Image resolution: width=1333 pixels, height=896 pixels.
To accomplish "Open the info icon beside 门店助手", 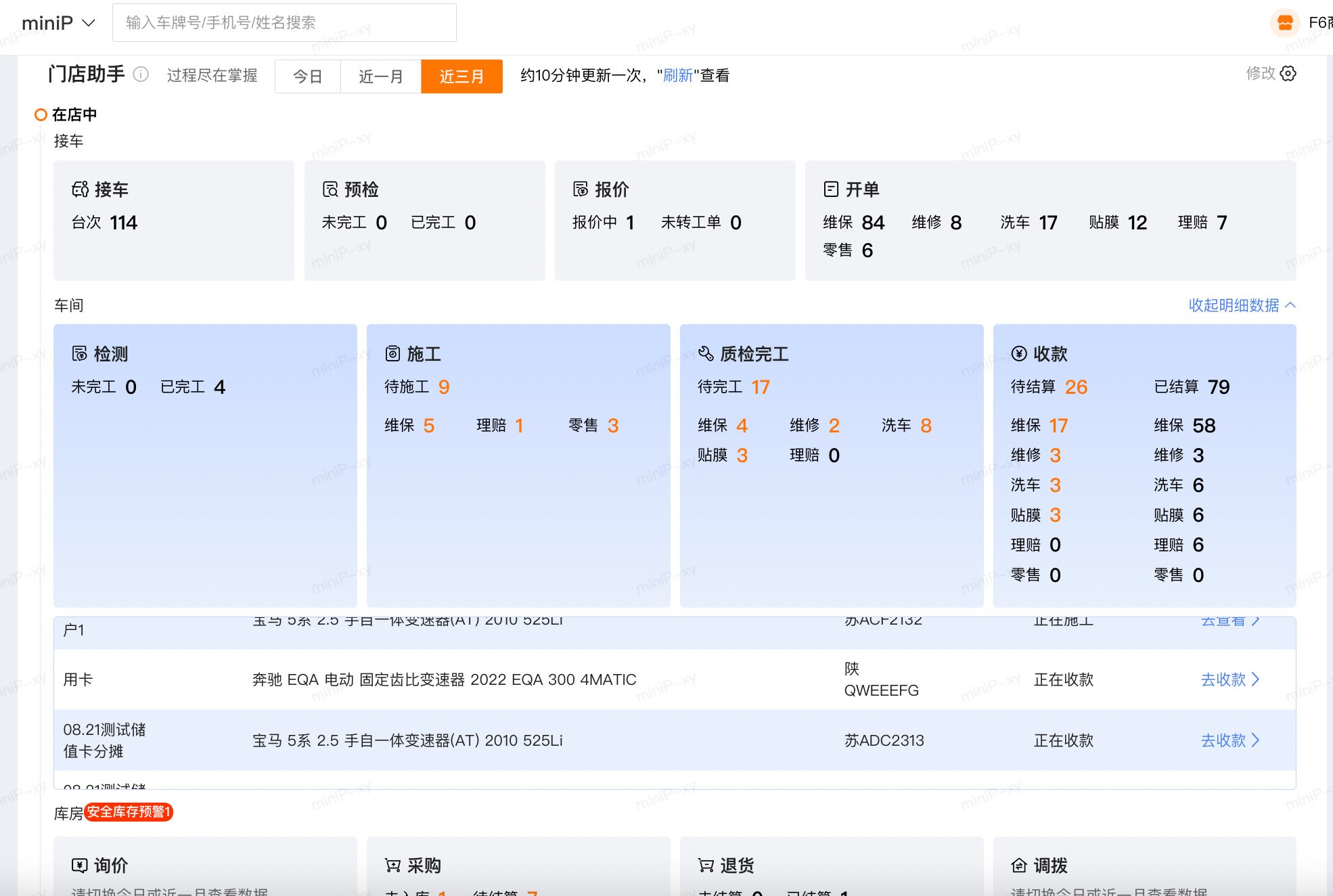I will pyautogui.click(x=141, y=74).
